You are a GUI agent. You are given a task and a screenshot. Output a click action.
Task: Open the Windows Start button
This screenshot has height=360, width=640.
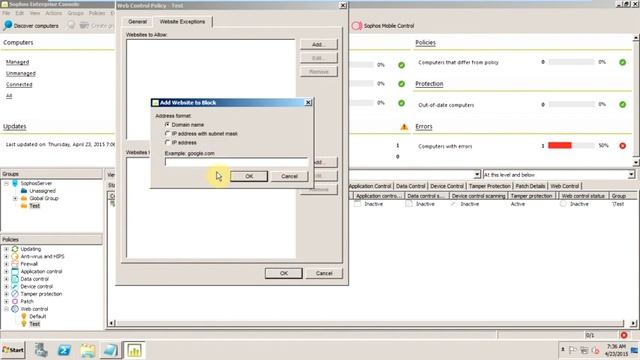click(13, 350)
